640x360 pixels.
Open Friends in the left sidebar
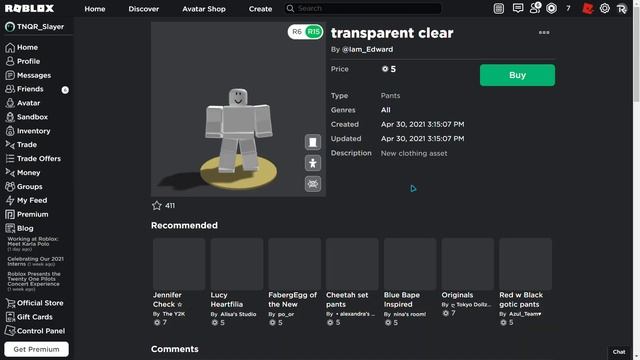(24, 89)
